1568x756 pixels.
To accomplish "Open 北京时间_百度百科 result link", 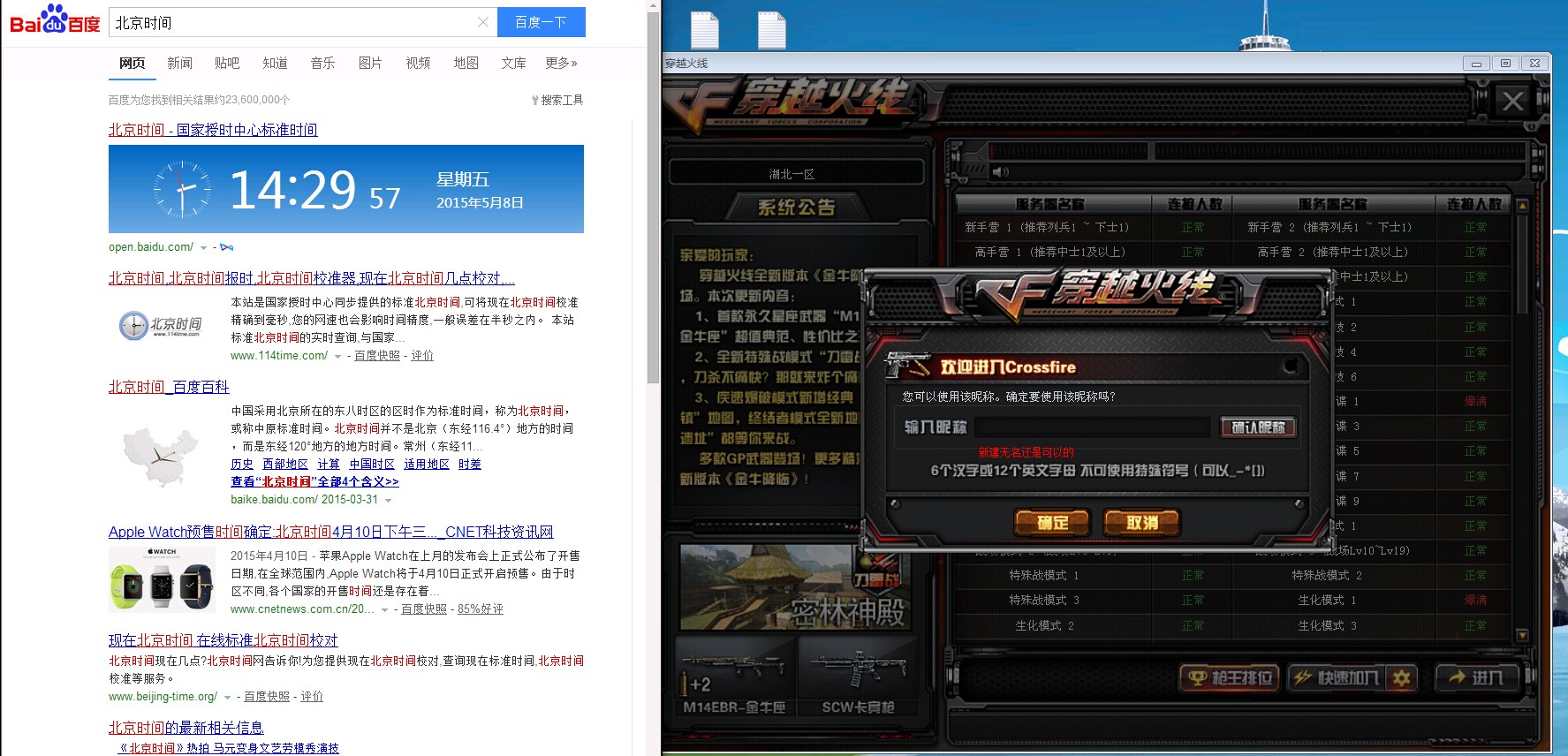I will click(x=169, y=387).
